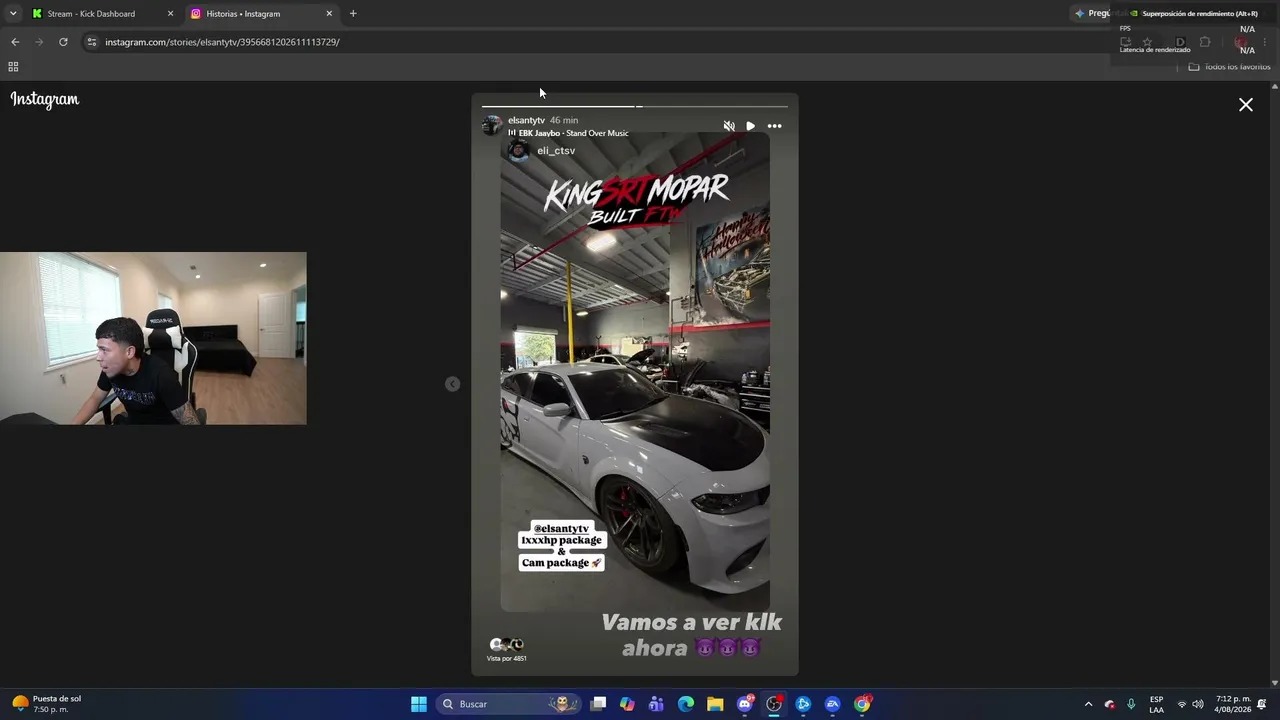This screenshot has height=720, width=1280.
Task: Open the story's three-dot options menu
Action: click(x=774, y=126)
